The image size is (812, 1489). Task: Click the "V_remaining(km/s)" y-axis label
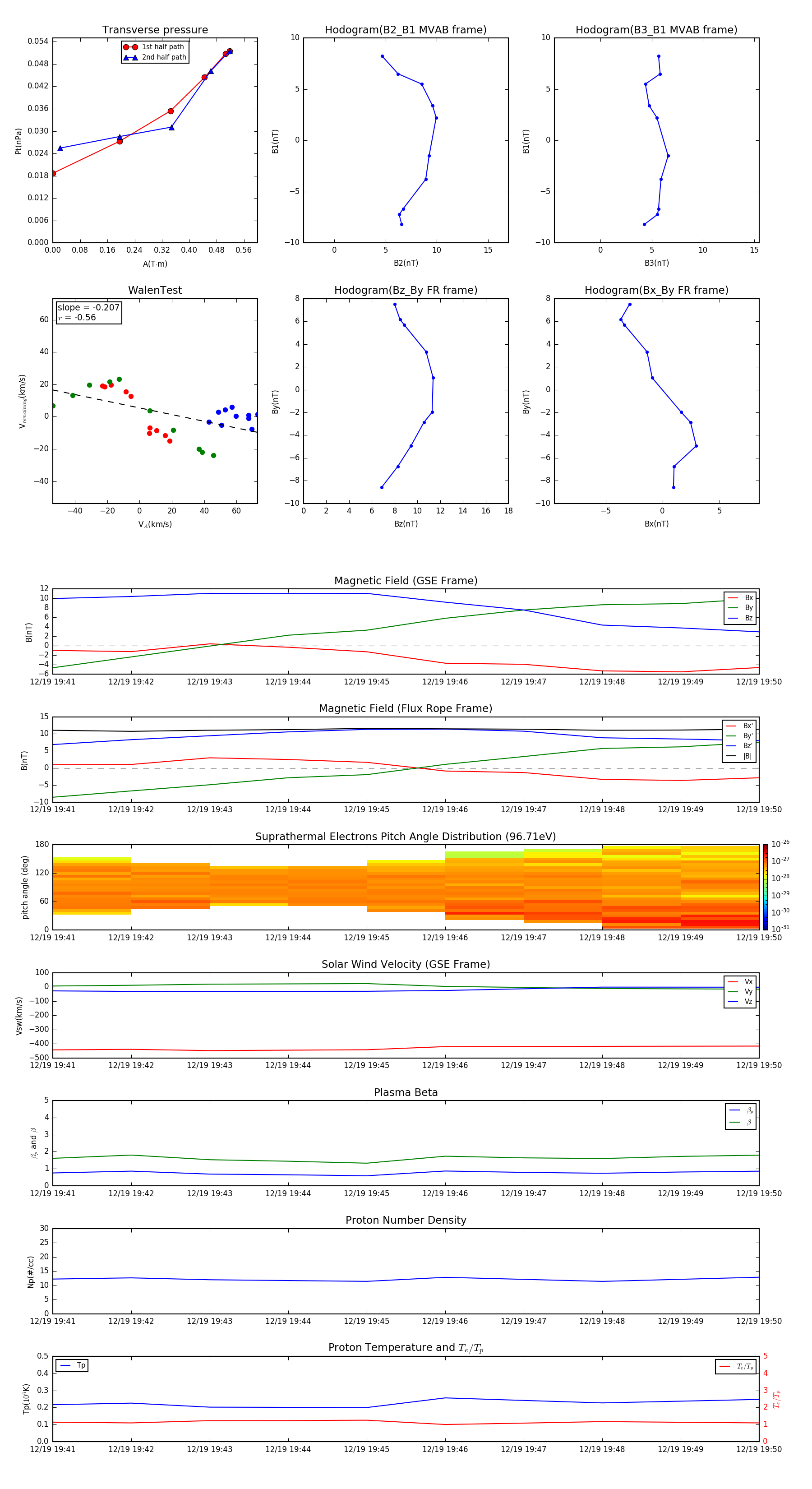pyautogui.click(x=22, y=401)
